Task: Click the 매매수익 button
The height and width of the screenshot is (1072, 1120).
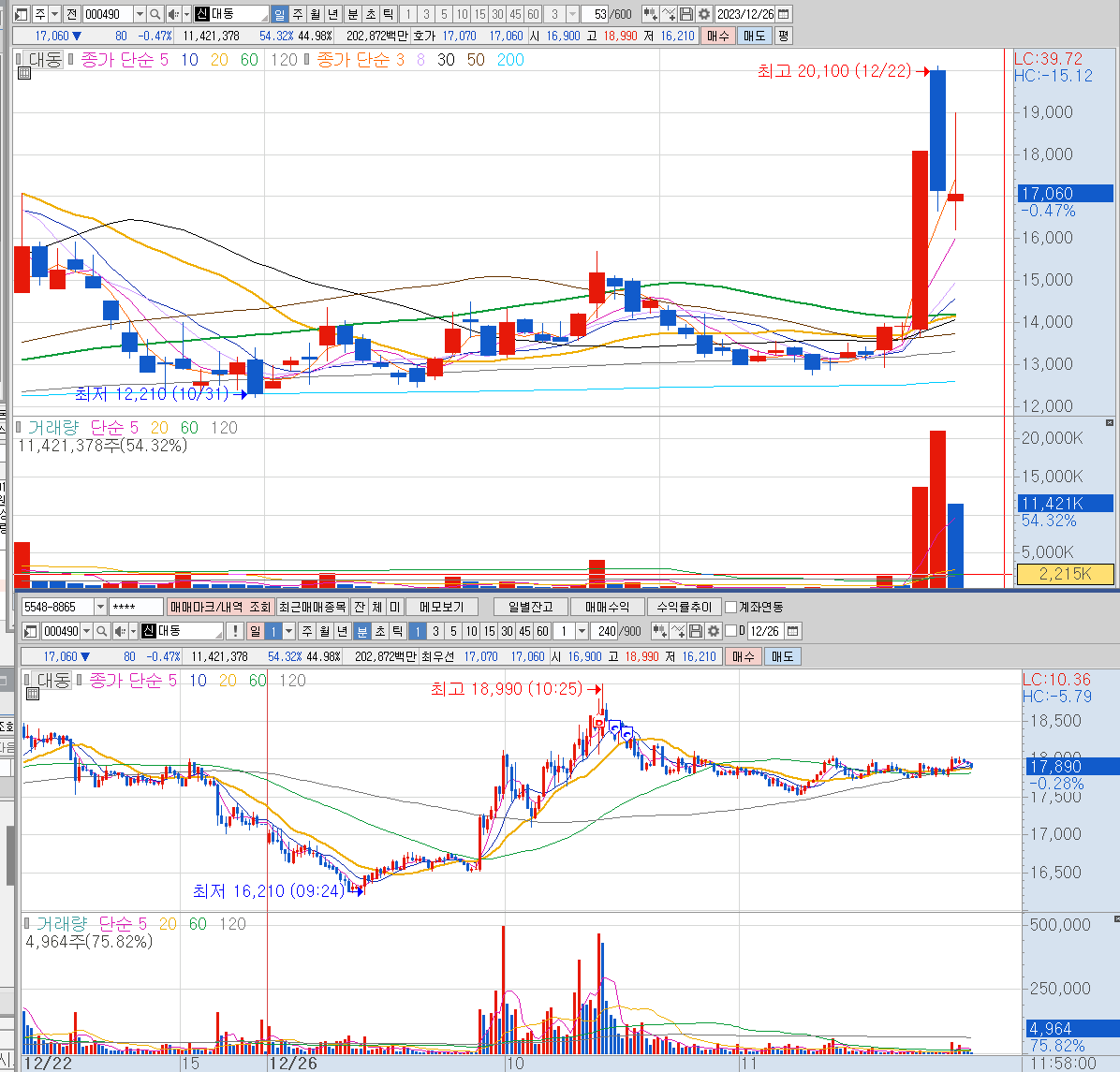Action: [608, 607]
